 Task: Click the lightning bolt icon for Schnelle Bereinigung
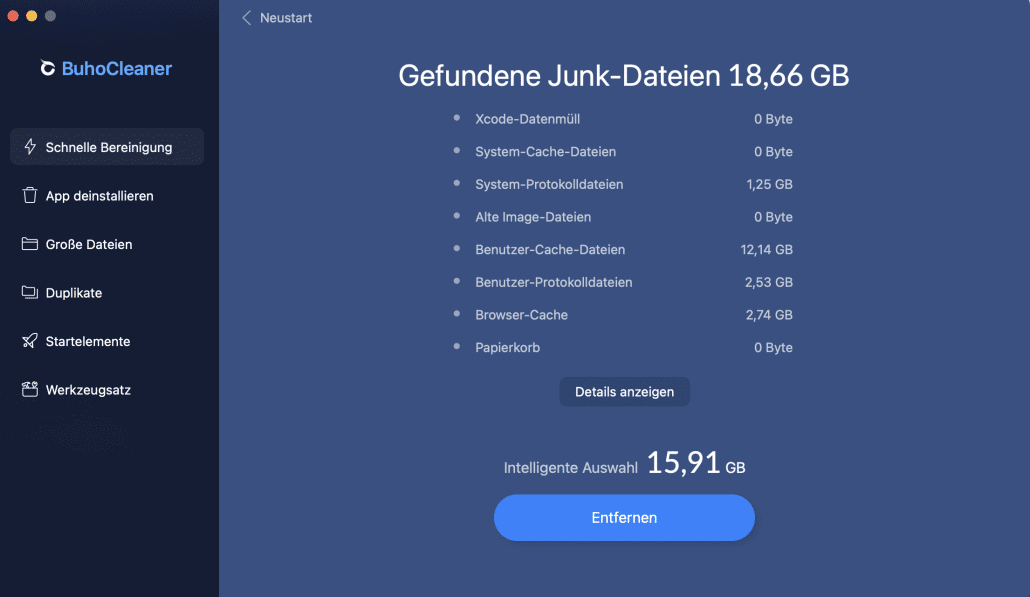30,147
